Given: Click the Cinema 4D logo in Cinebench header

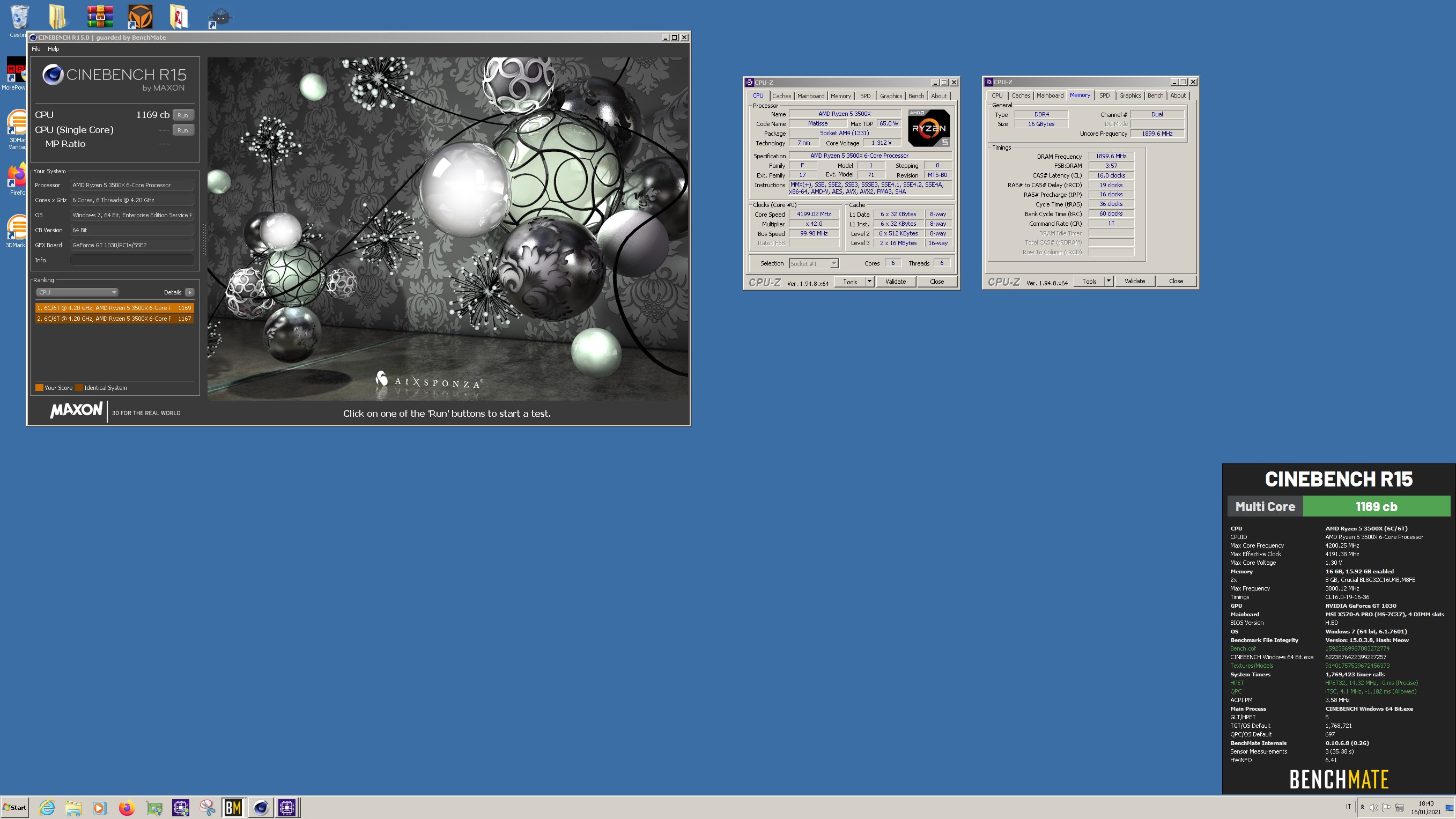Looking at the screenshot, I should 53,75.
